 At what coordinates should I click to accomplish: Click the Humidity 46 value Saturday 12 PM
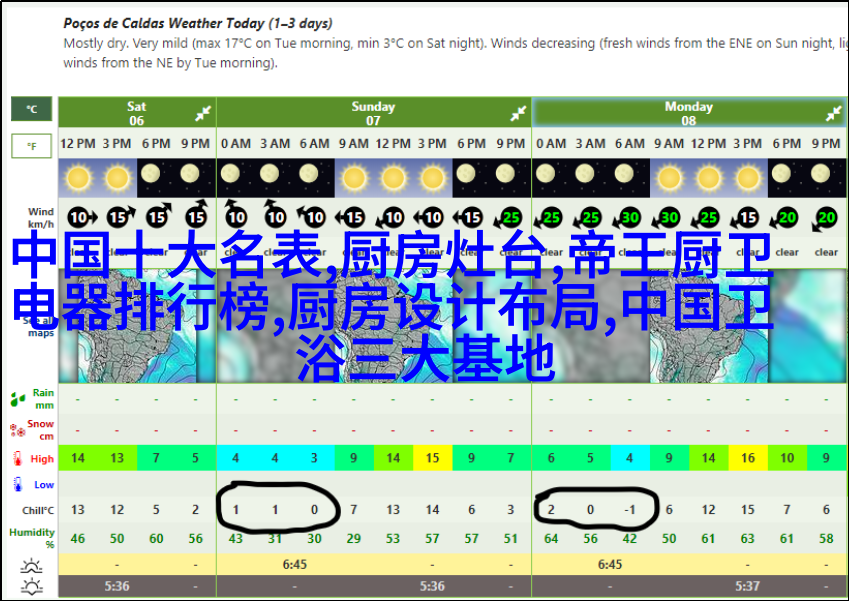click(x=78, y=539)
